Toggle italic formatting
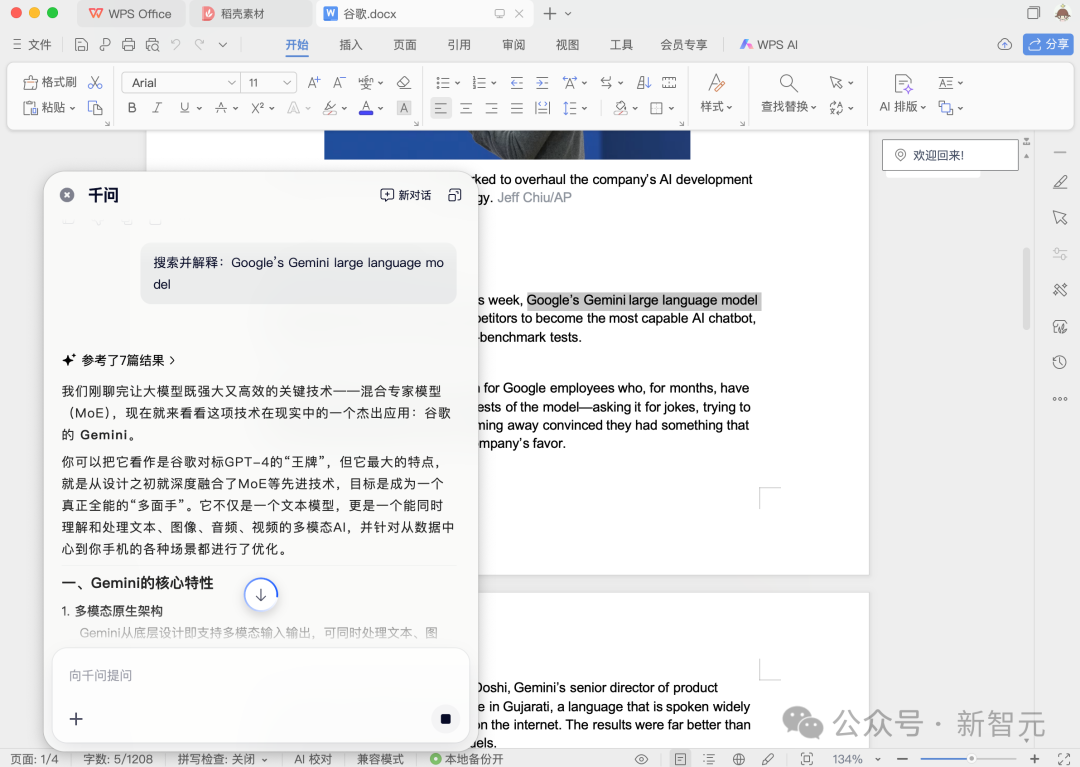The height and width of the screenshot is (767, 1080). [156, 107]
